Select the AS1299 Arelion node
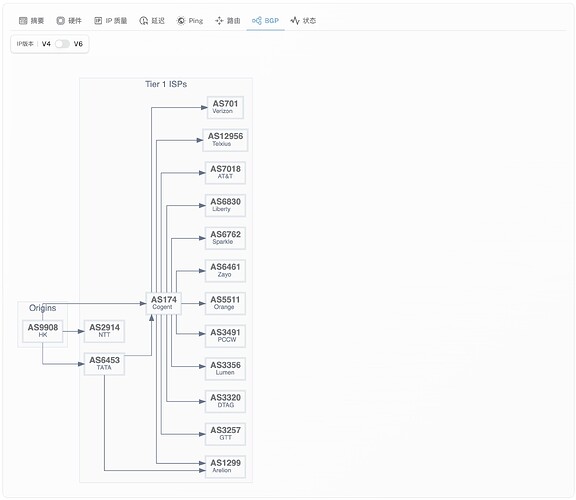 (x=225, y=467)
